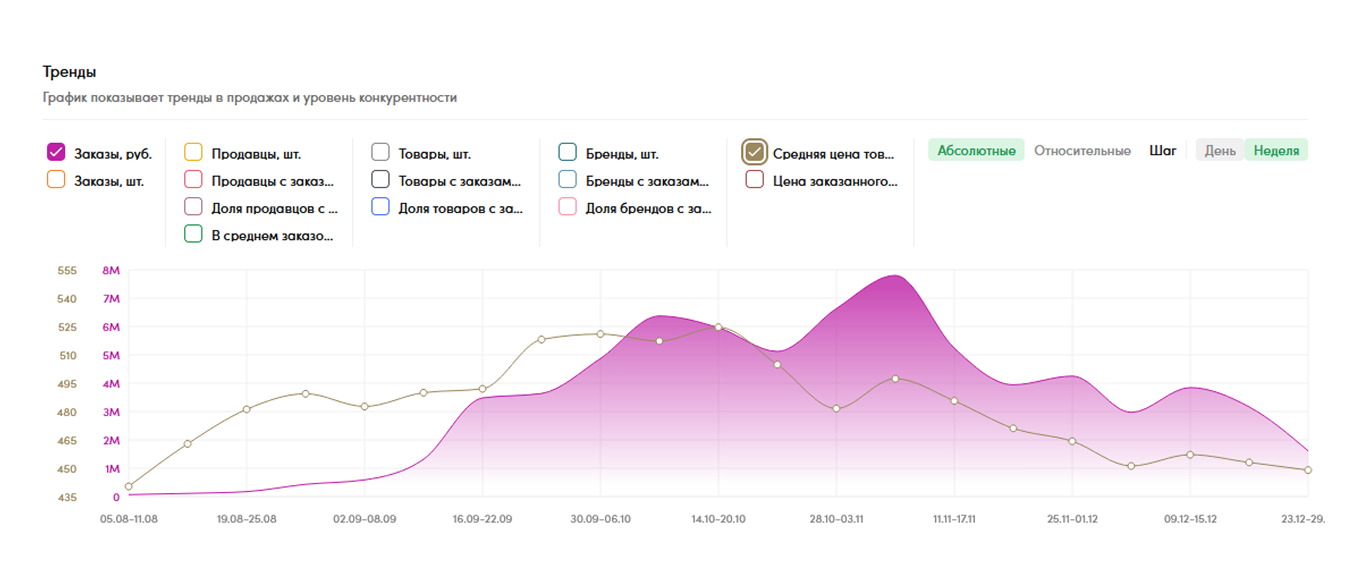Check «Цена заказанного...» checkbox
This screenshot has width=1360, height=586.
754,180
